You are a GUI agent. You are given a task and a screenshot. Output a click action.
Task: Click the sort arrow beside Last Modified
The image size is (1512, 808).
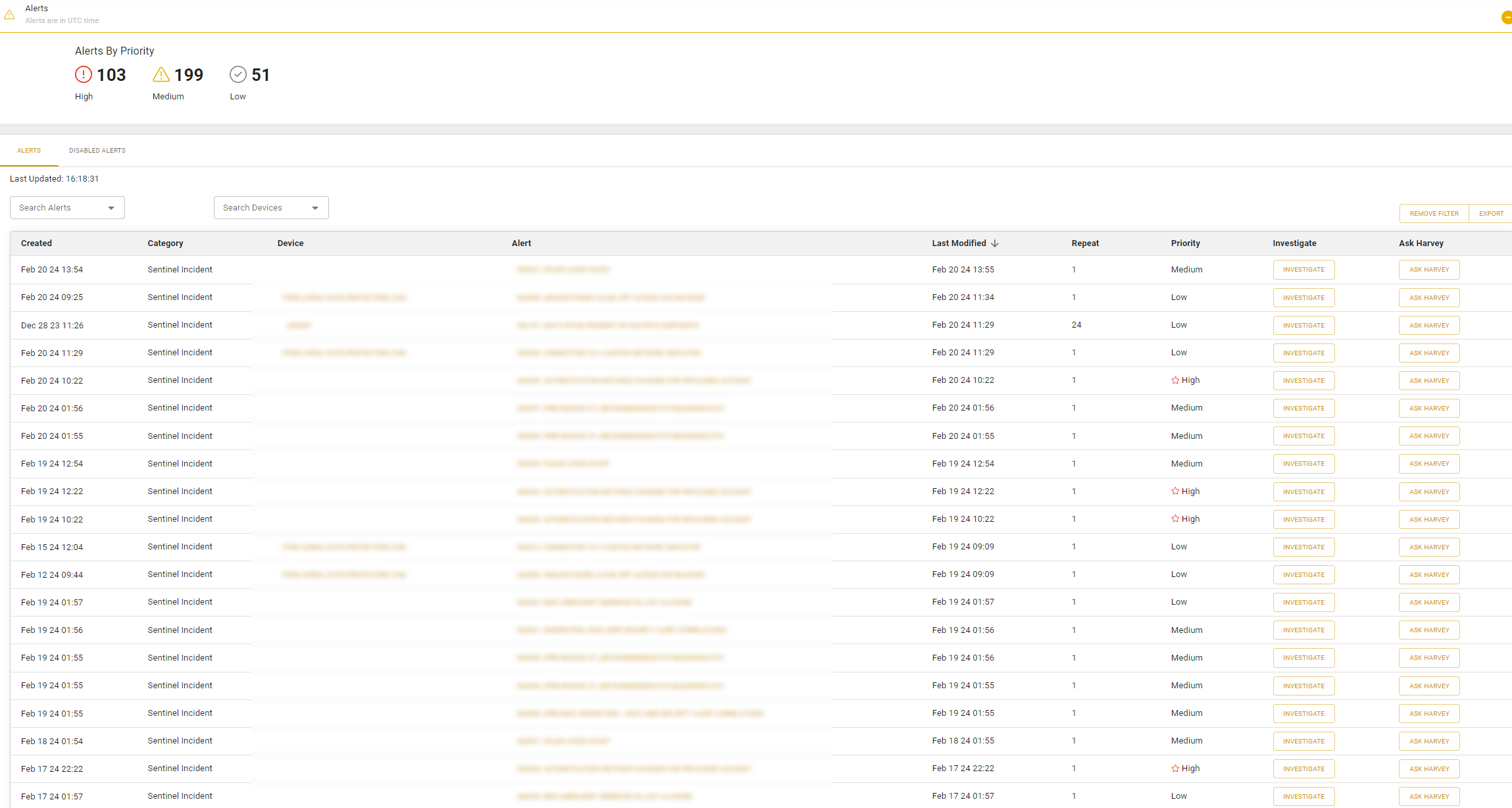(x=995, y=243)
